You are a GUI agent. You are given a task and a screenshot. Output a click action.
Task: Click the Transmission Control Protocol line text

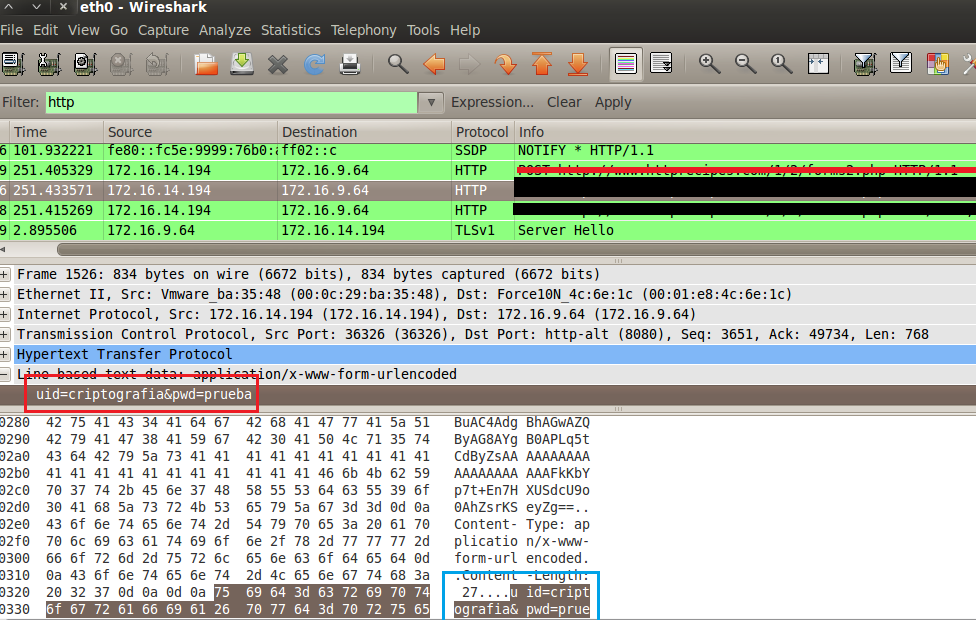[472, 334]
